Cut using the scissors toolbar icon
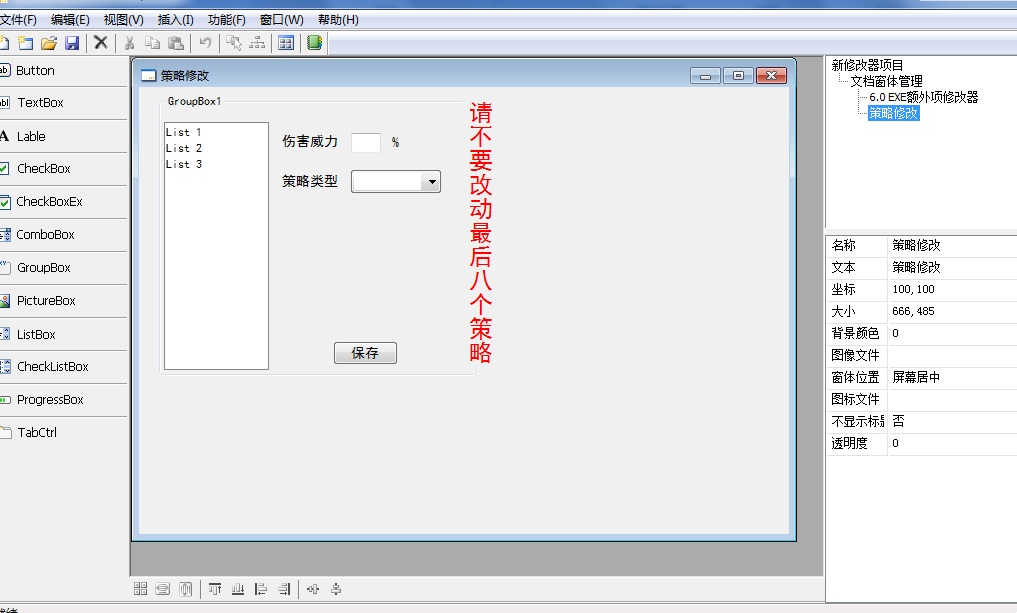The width and height of the screenshot is (1017, 613). (129, 43)
